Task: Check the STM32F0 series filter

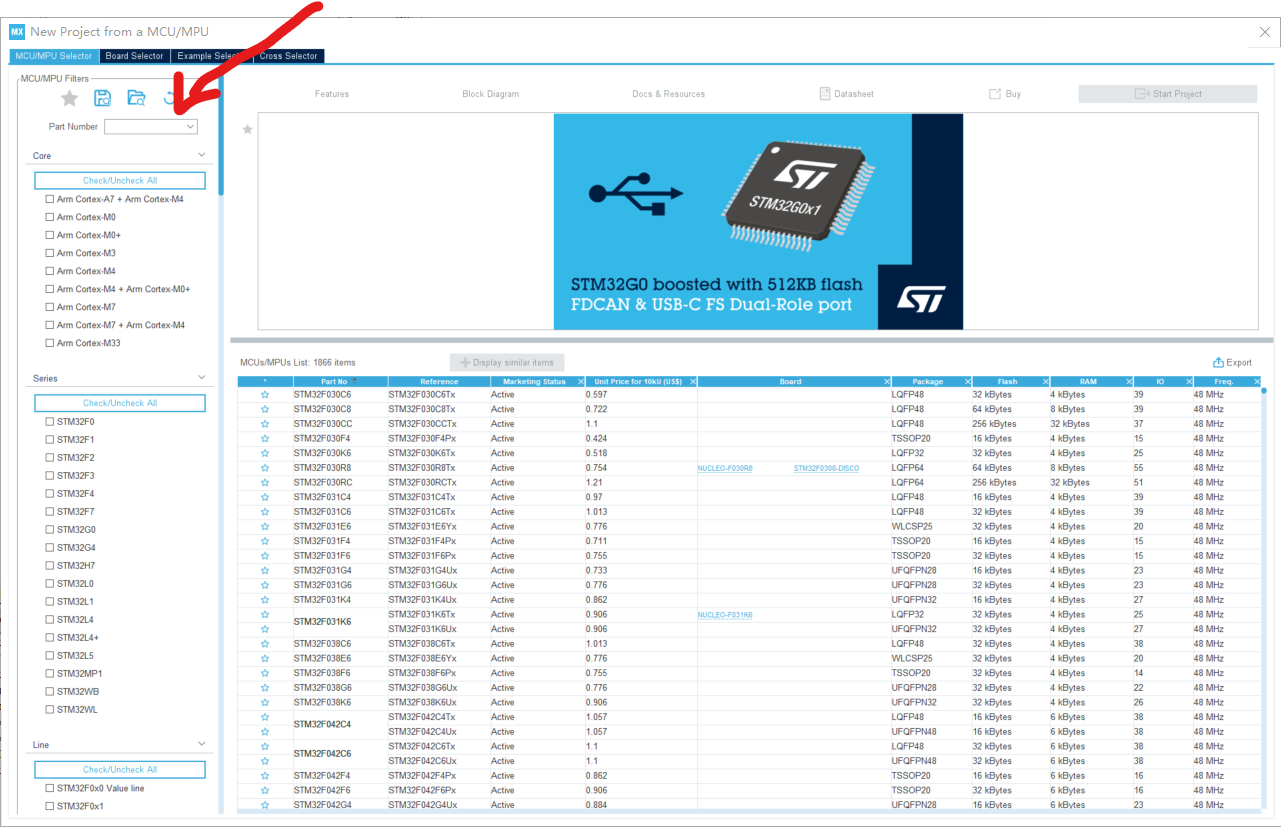Action: (x=50, y=422)
